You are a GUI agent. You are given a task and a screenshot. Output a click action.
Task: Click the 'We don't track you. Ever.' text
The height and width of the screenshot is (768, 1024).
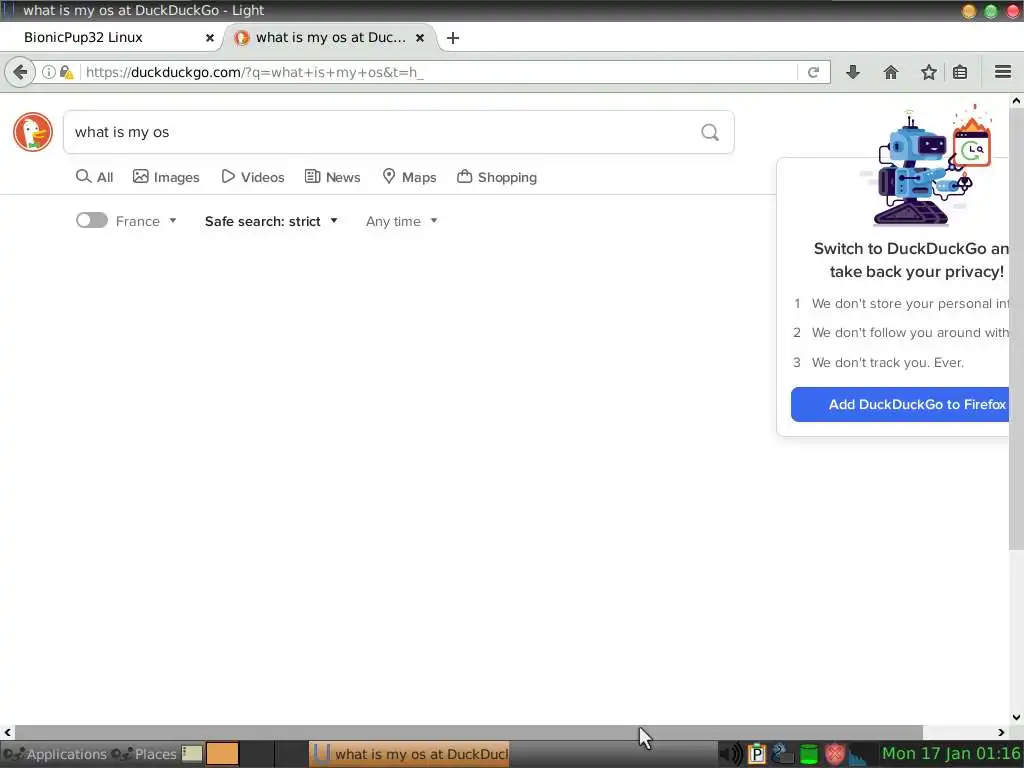888,362
